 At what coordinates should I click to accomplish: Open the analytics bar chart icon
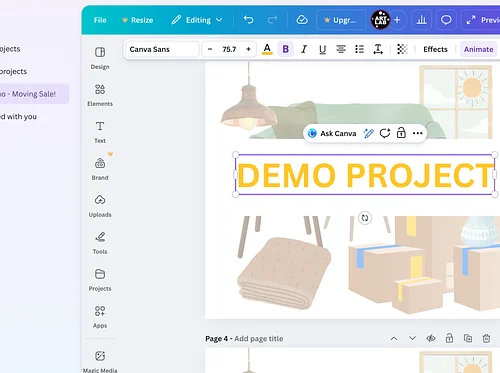[421, 20]
